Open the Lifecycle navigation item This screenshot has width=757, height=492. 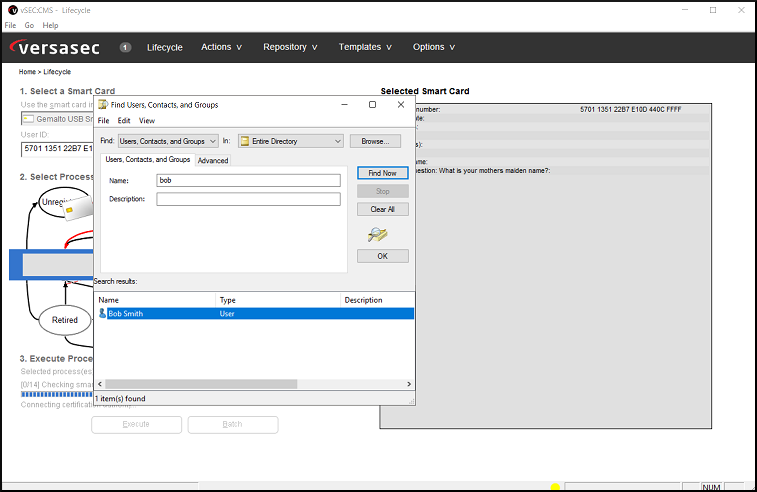point(165,47)
